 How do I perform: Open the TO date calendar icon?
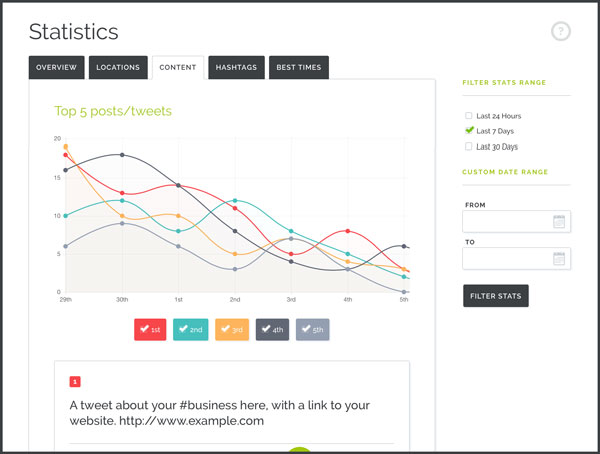click(x=559, y=259)
